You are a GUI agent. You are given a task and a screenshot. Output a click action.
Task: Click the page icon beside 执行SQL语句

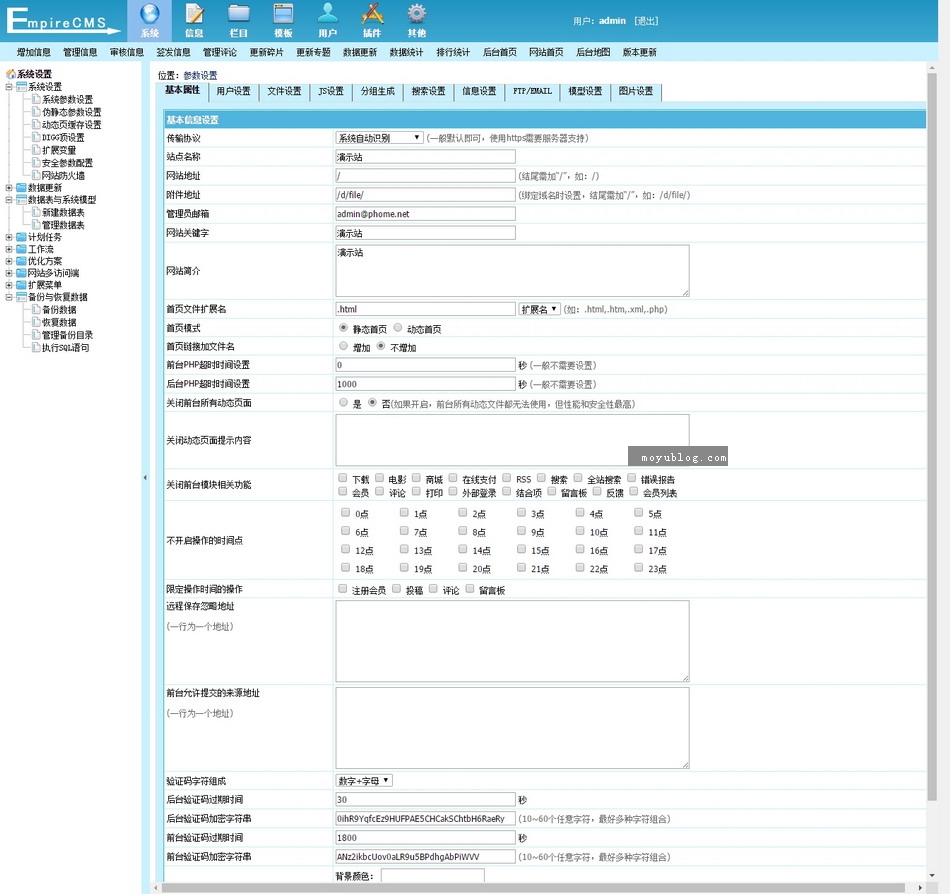(36, 347)
